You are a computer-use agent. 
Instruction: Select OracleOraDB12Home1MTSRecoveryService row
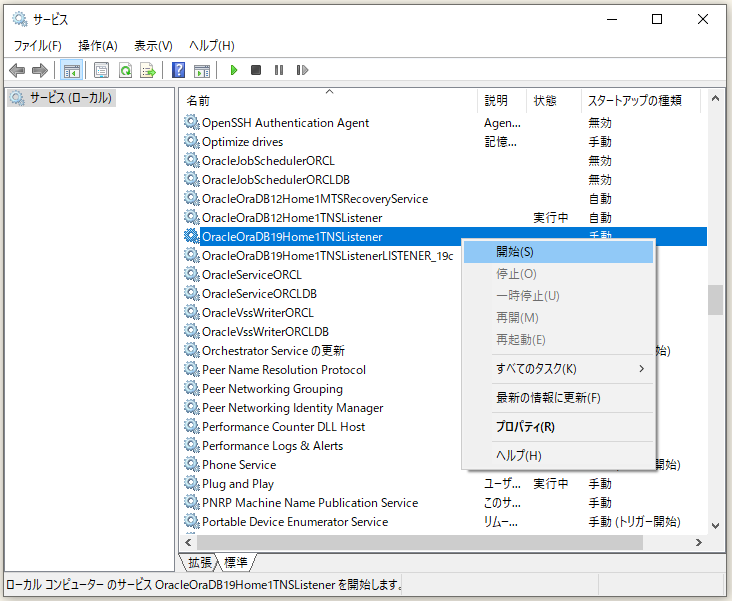[x=315, y=199]
